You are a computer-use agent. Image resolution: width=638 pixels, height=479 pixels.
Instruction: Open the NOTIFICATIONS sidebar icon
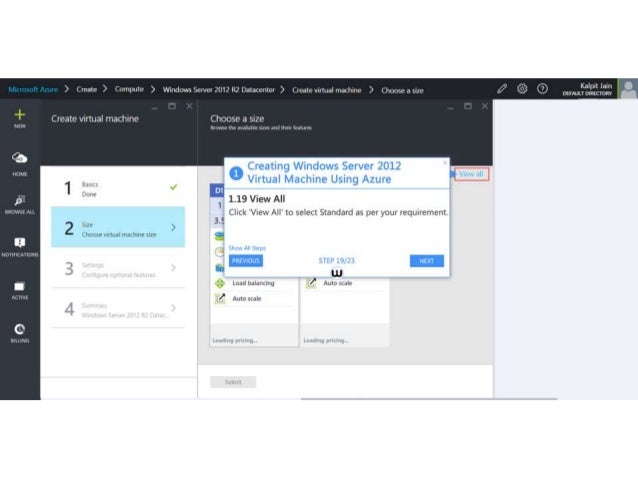click(x=20, y=243)
